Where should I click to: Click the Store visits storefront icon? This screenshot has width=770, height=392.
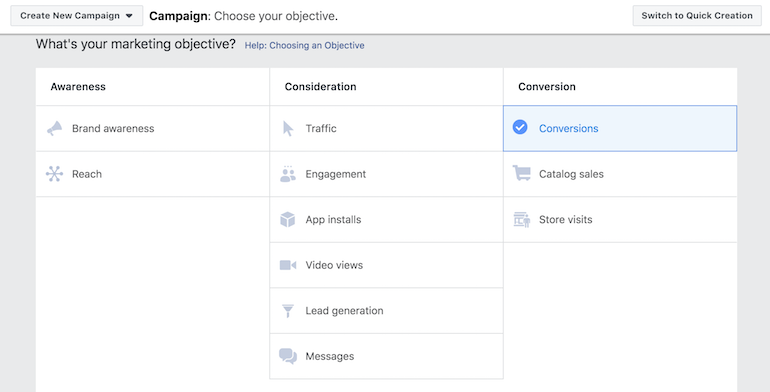522,220
